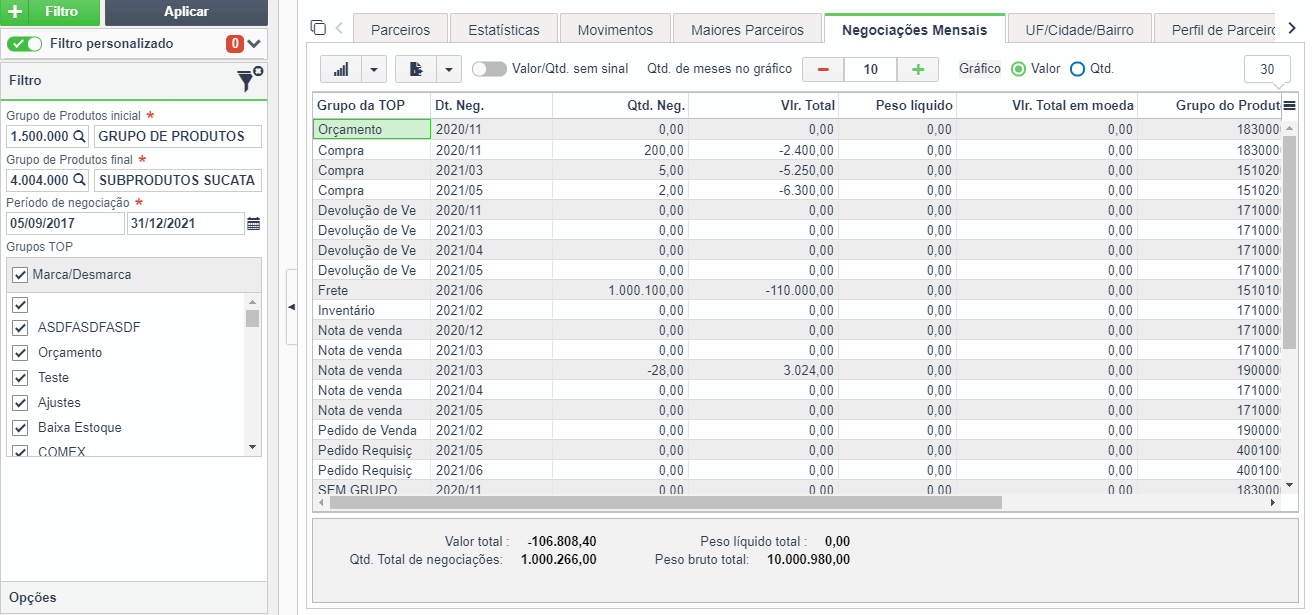
Task: Click the grid horizontal scrollbar thumb
Action: tap(665, 503)
